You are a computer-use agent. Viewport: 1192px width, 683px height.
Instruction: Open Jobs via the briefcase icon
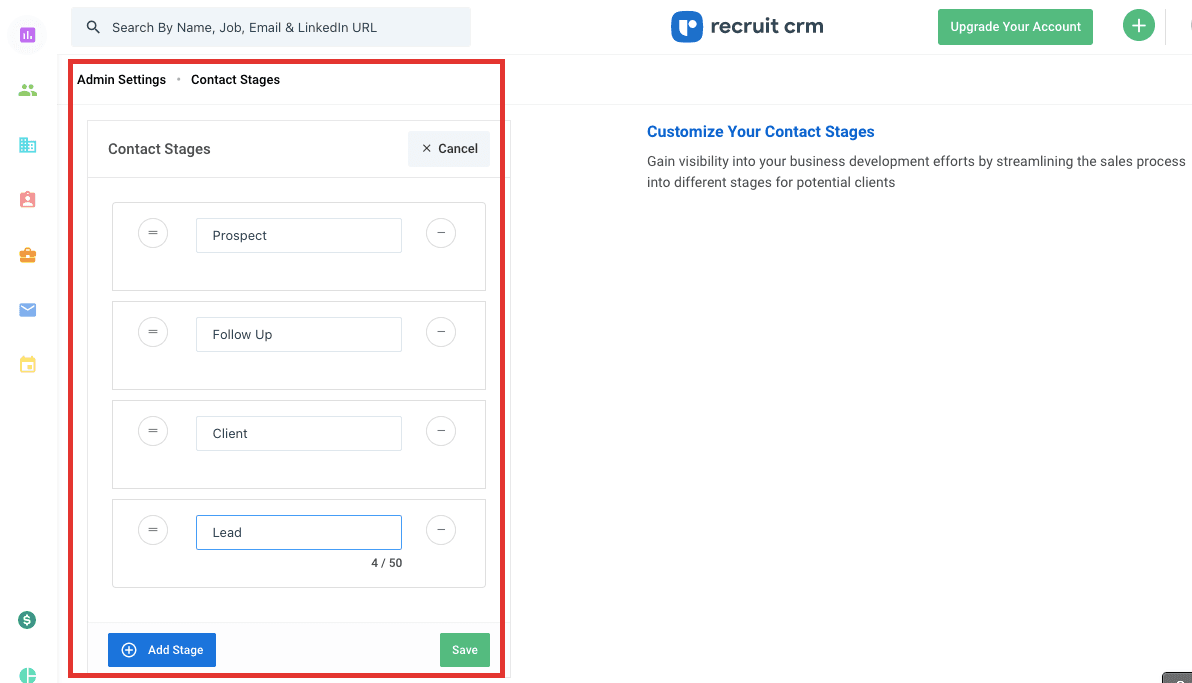[x=27, y=255]
